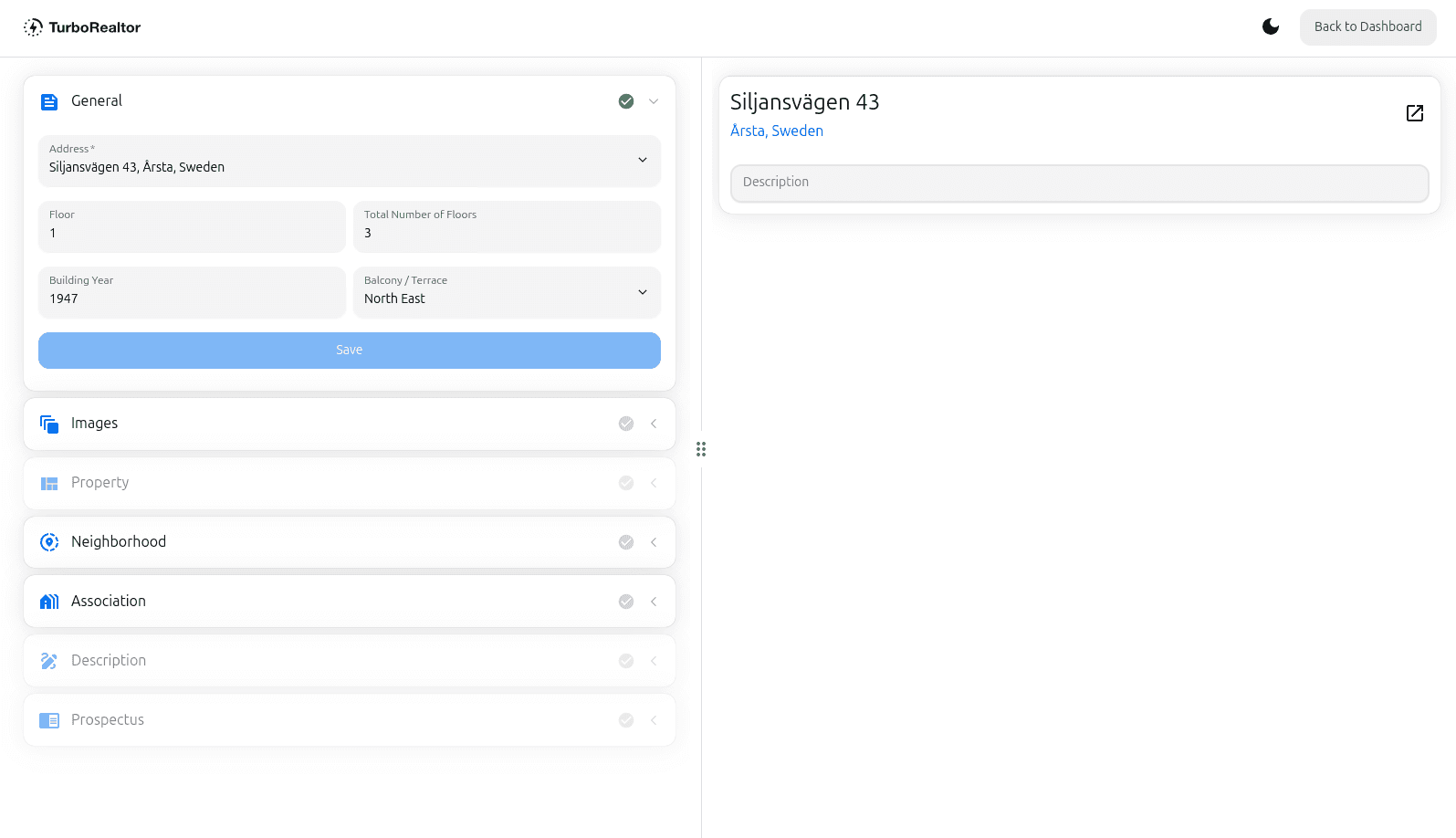The image size is (1456, 838).
Task: Click the panel resize drag handle
Action: pos(701,449)
